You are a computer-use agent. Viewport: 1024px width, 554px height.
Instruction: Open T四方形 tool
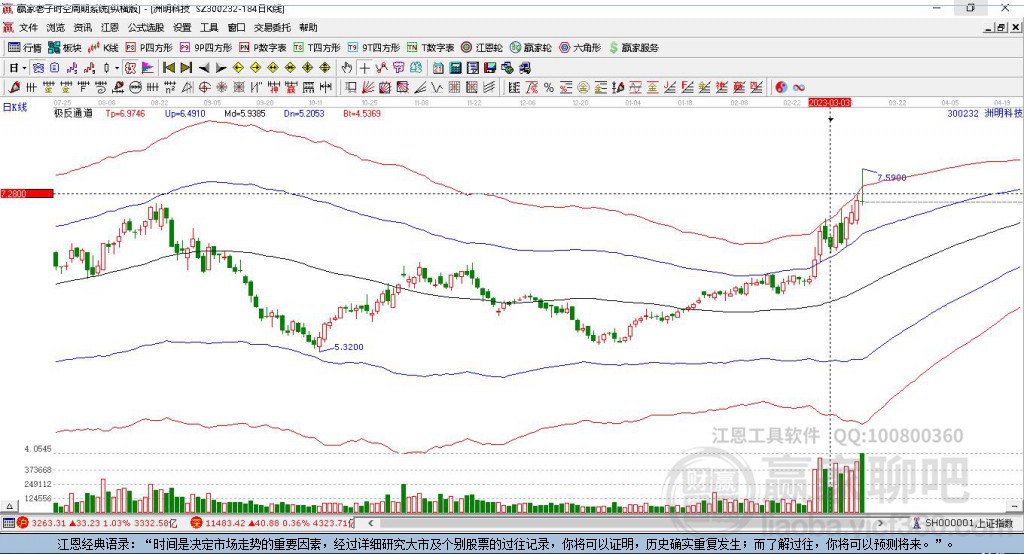pyautogui.click(x=317, y=48)
